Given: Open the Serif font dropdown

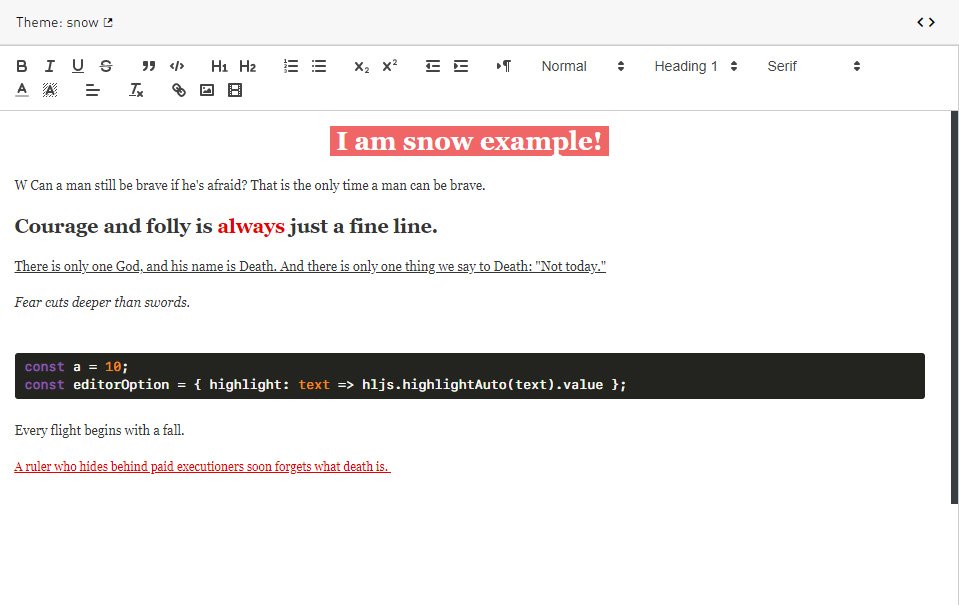Looking at the screenshot, I should pos(813,66).
